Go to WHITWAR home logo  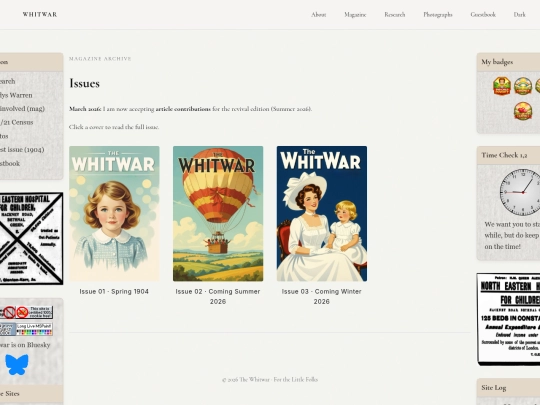click(40, 14)
